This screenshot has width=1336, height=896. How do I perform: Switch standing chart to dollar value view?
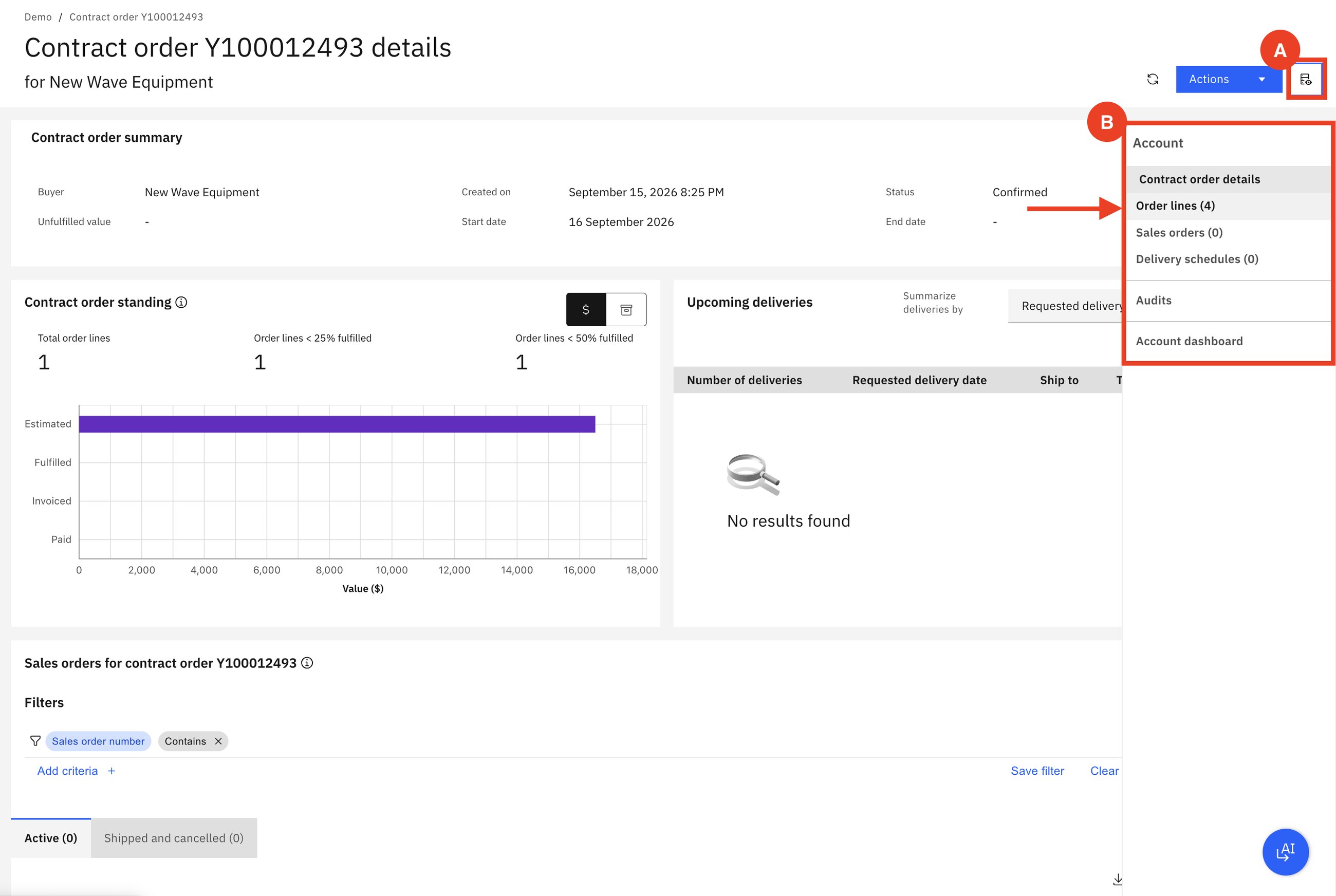(x=586, y=310)
